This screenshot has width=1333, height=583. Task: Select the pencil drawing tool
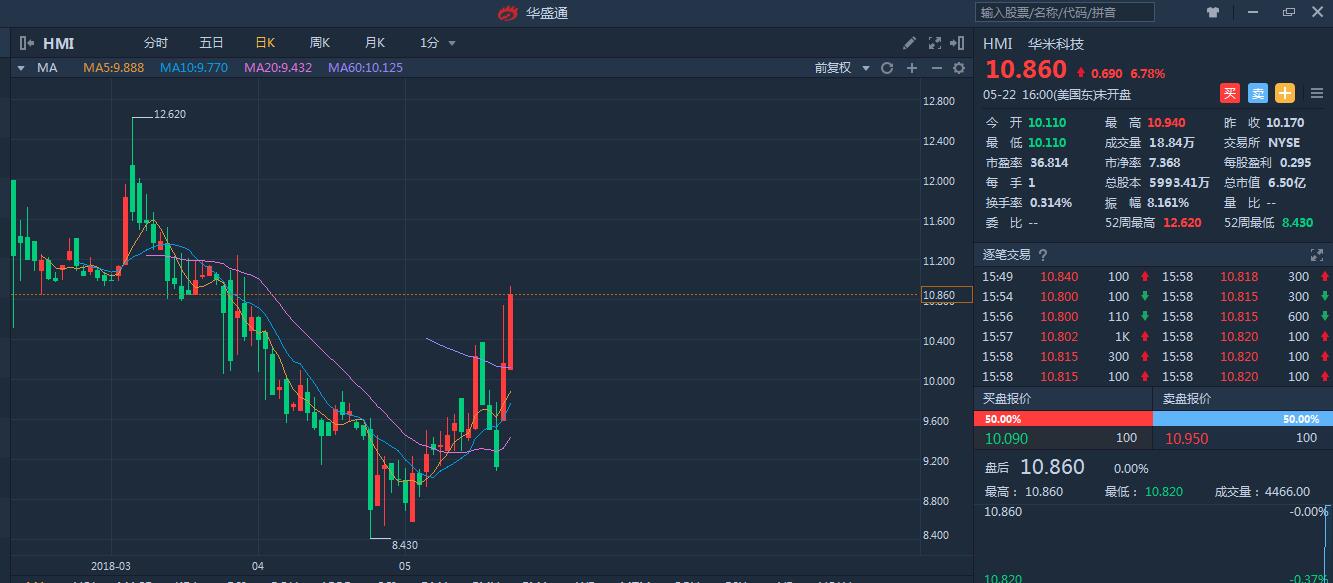[909, 43]
